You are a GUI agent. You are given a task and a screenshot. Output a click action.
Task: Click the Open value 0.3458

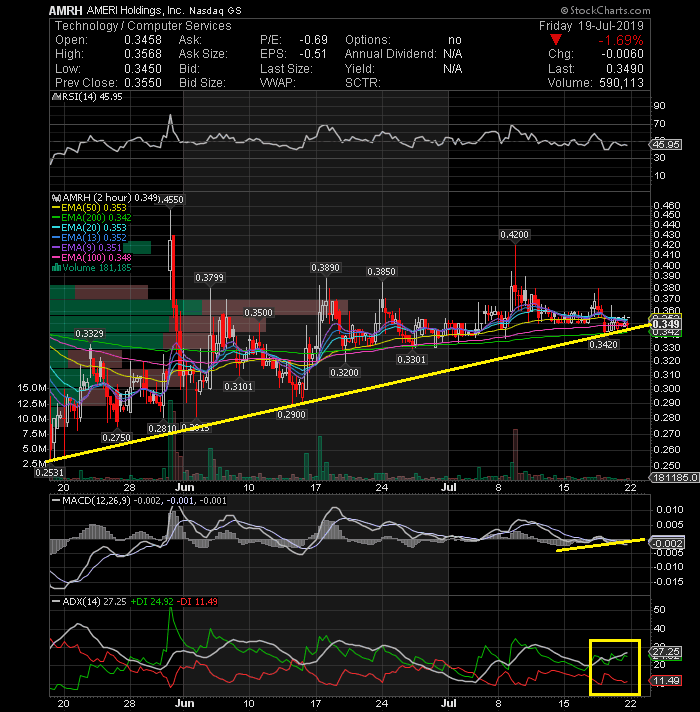pos(143,40)
